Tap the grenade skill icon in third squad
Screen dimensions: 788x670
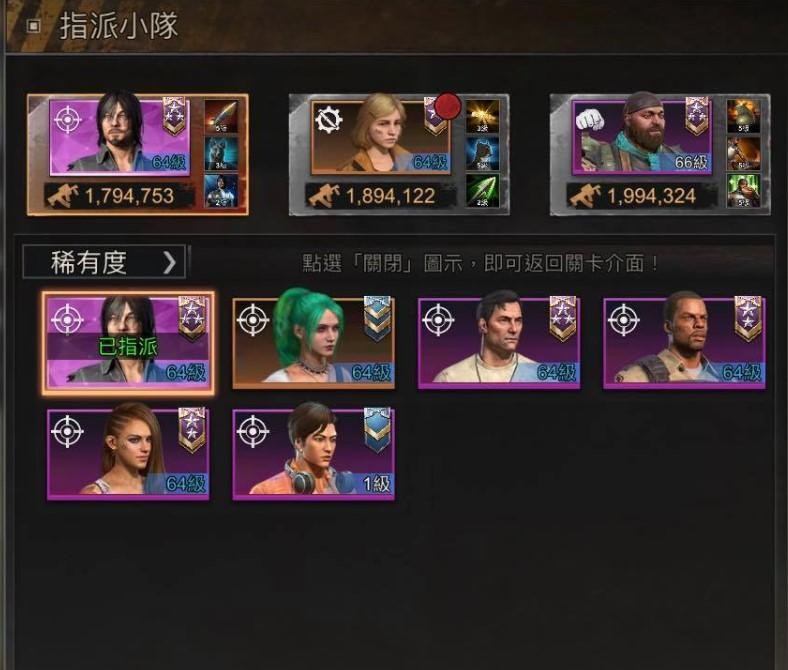pos(743,117)
